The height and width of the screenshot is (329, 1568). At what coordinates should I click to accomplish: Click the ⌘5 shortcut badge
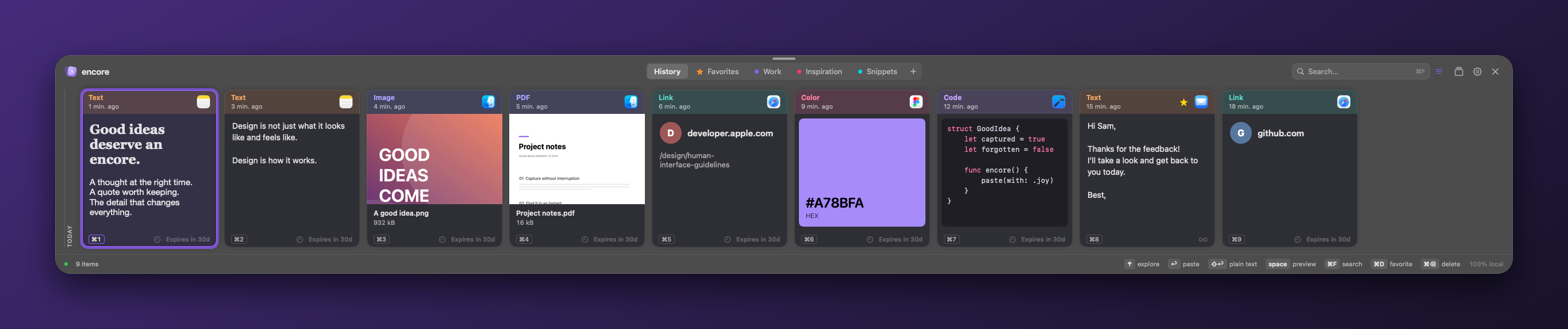(667, 239)
